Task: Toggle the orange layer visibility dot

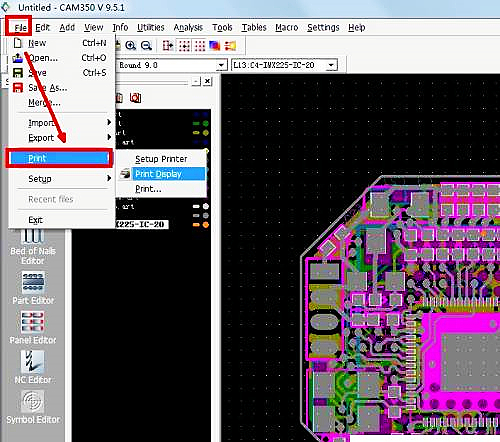Action: tap(206, 225)
